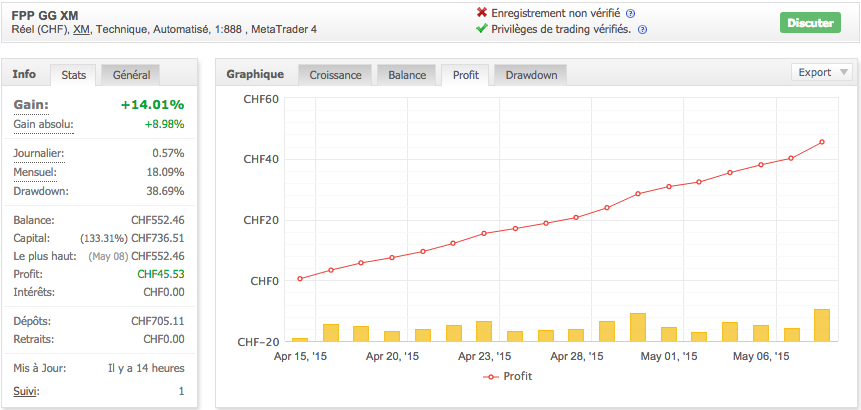The height and width of the screenshot is (410, 861).
Task: Click the help icon beside Privilèges de trading vérifiés
Action: [x=642, y=30]
